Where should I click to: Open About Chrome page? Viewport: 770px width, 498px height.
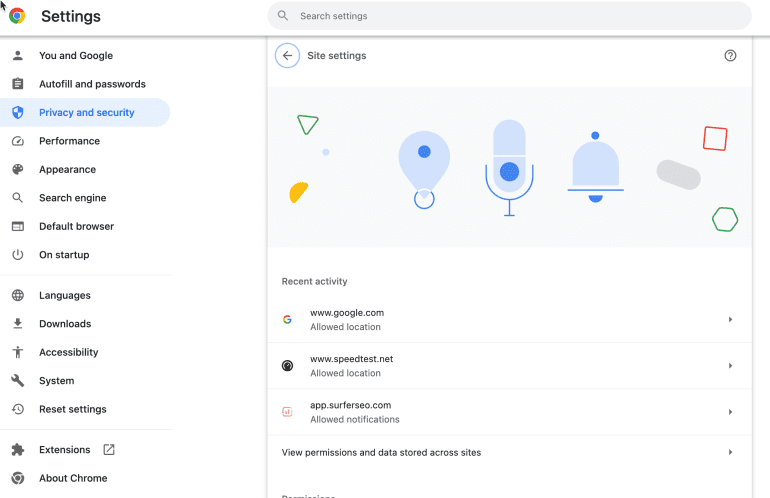tap(72, 479)
